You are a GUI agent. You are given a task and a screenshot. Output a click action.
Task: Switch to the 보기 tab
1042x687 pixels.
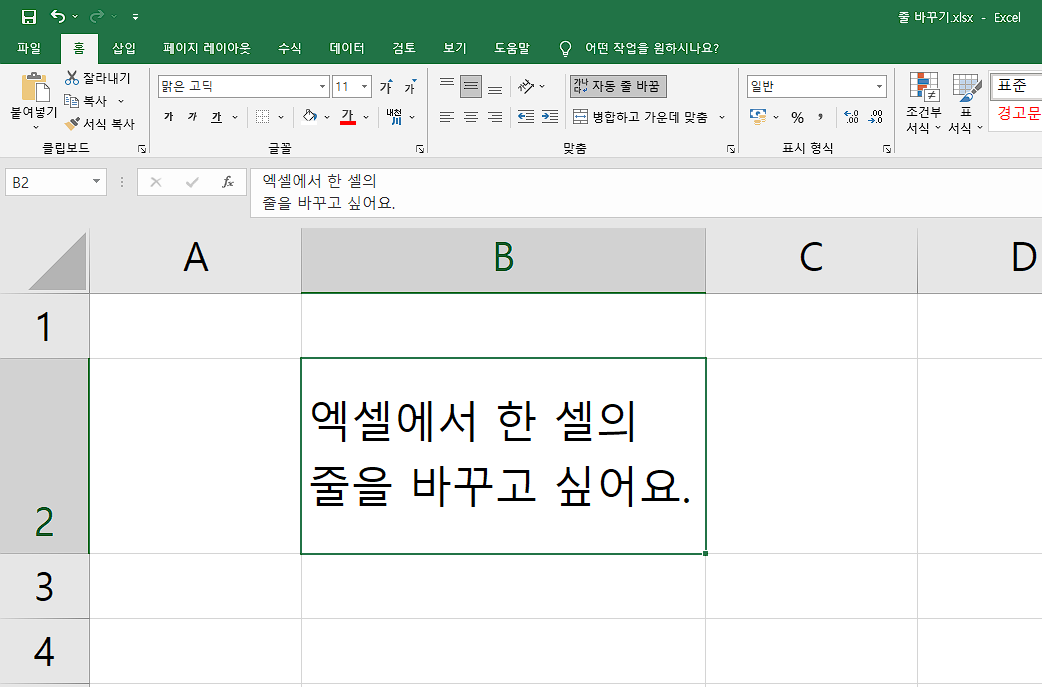pos(455,48)
